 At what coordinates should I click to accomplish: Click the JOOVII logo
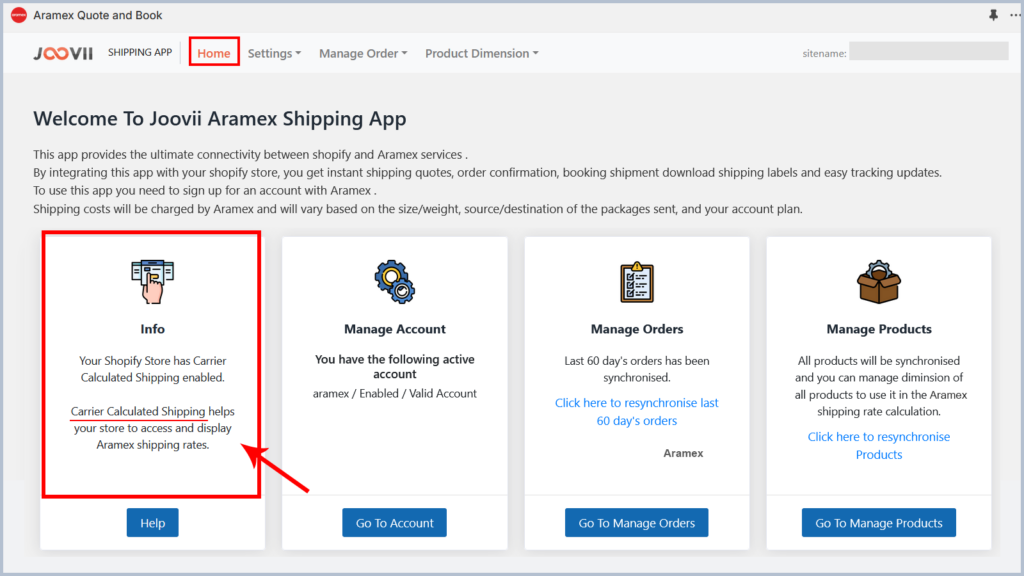[63, 53]
